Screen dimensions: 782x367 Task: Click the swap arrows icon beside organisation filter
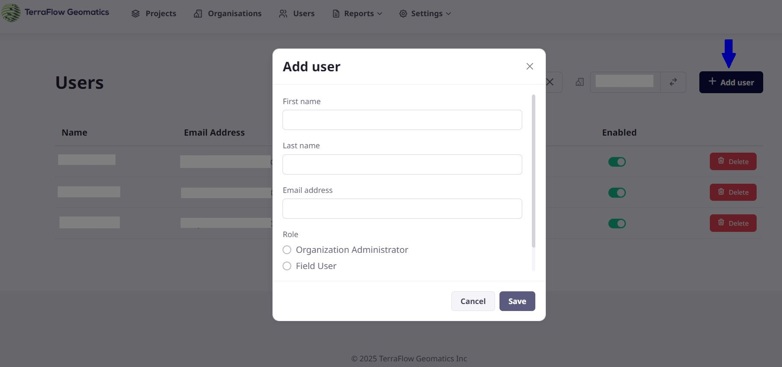point(673,82)
